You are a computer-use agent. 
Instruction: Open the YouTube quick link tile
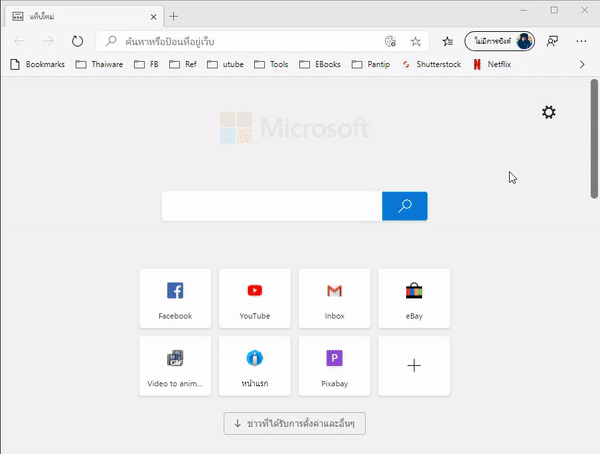[x=255, y=299]
